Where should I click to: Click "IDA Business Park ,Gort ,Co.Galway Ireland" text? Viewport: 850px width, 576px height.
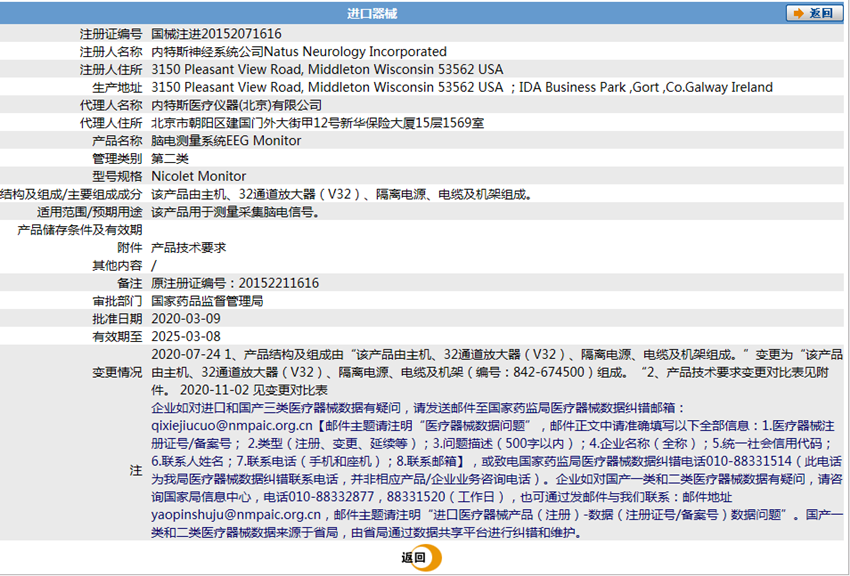pyautogui.click(x=646, y=87)
